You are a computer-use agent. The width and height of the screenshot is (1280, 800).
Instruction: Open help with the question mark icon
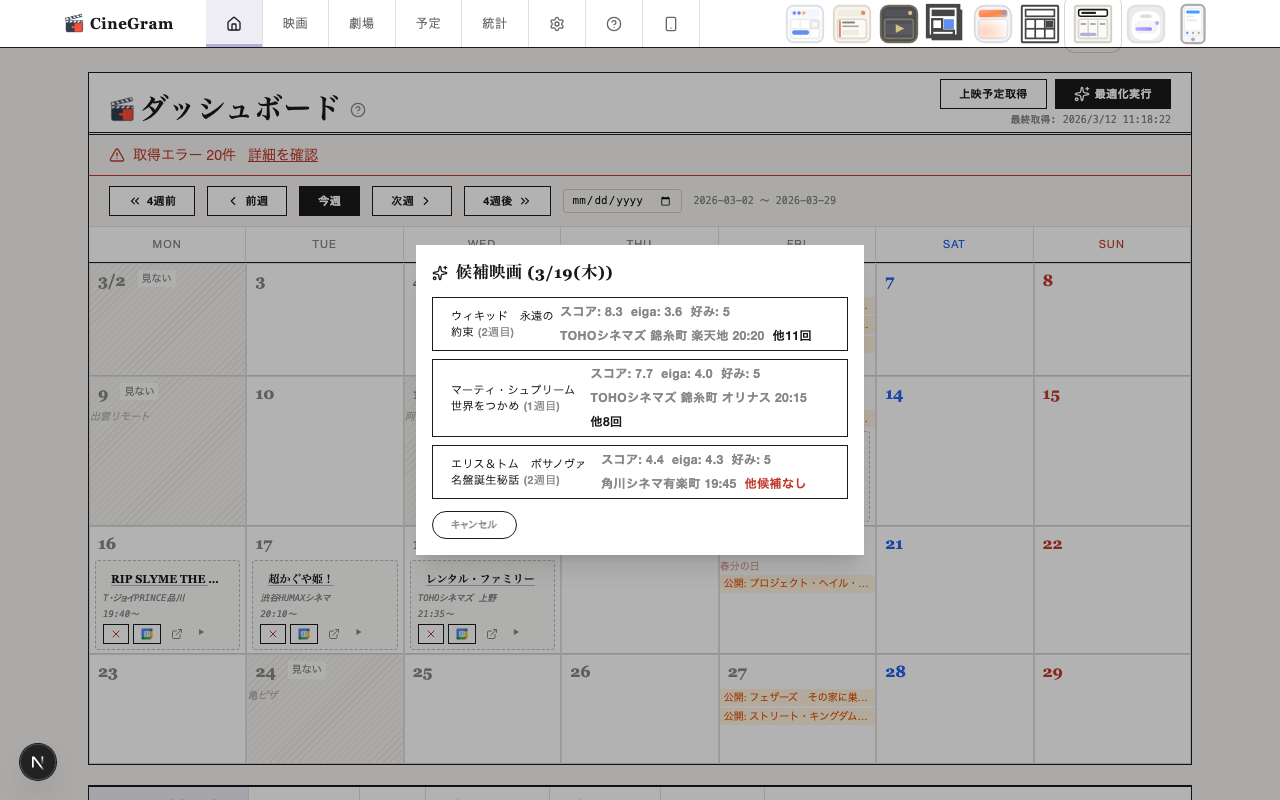coord(613,23)
